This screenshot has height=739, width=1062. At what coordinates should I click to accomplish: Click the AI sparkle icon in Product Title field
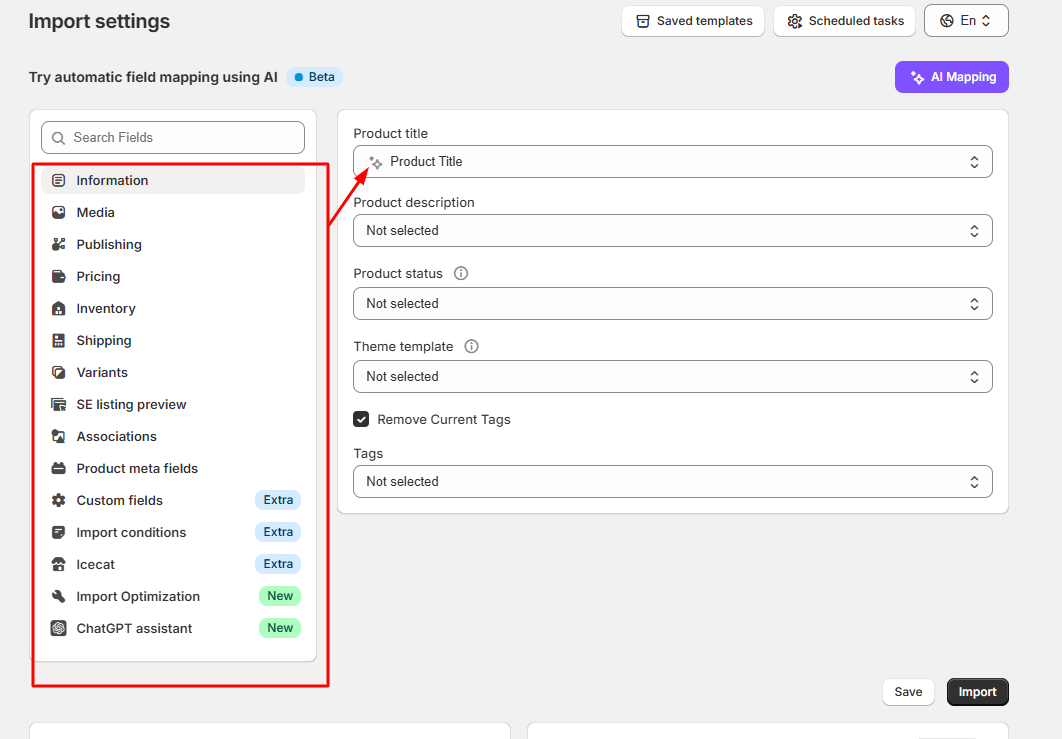click(375, 162)
